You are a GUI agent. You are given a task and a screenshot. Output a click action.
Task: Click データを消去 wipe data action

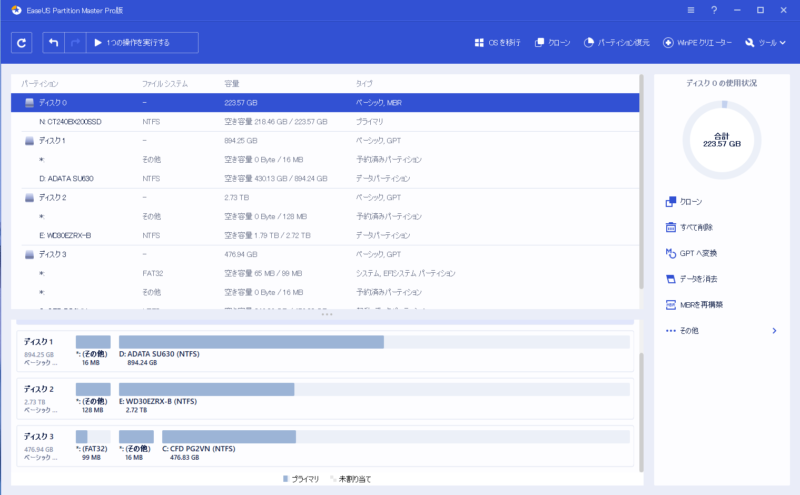[698, 279]
